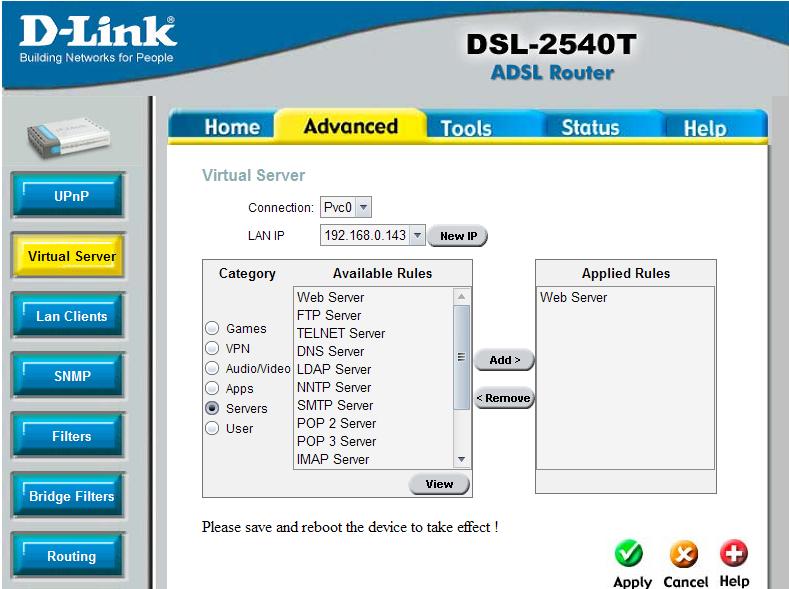Select FTP Server in Available Rules
789x589 pixels.
[x=329, y=315]
